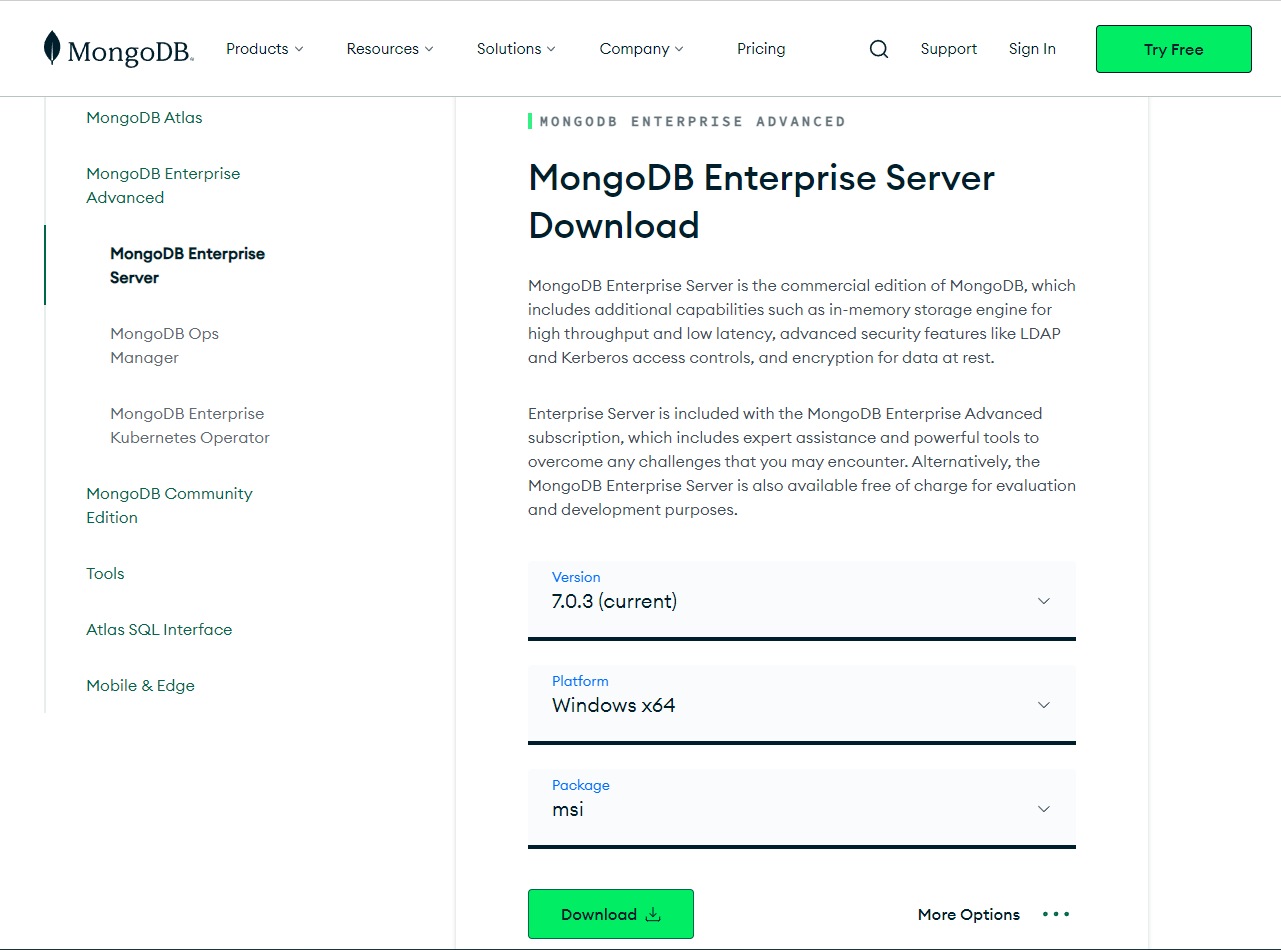Click the Platform dropdown chevron icon

coord(1043,705)
